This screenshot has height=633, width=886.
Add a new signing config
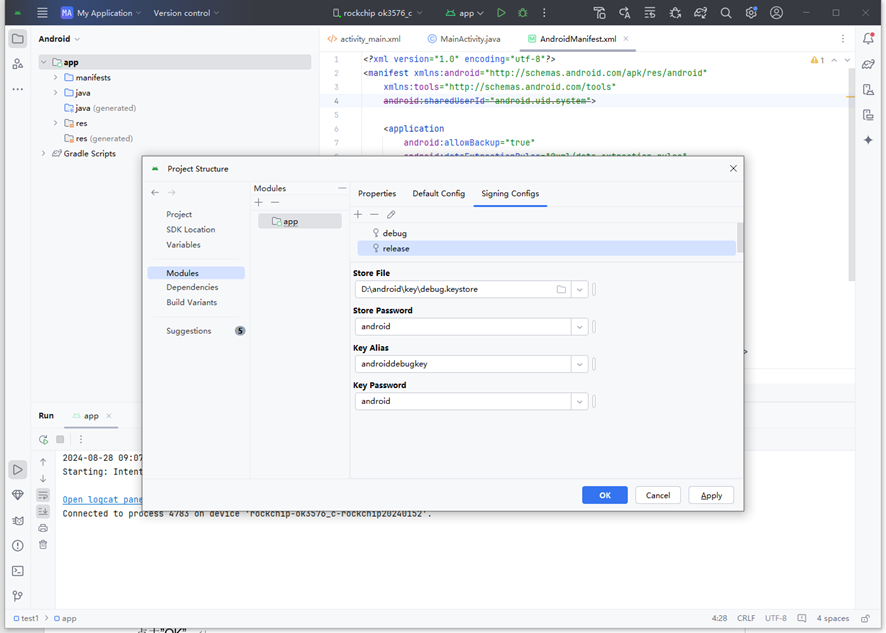pos(358,214)
